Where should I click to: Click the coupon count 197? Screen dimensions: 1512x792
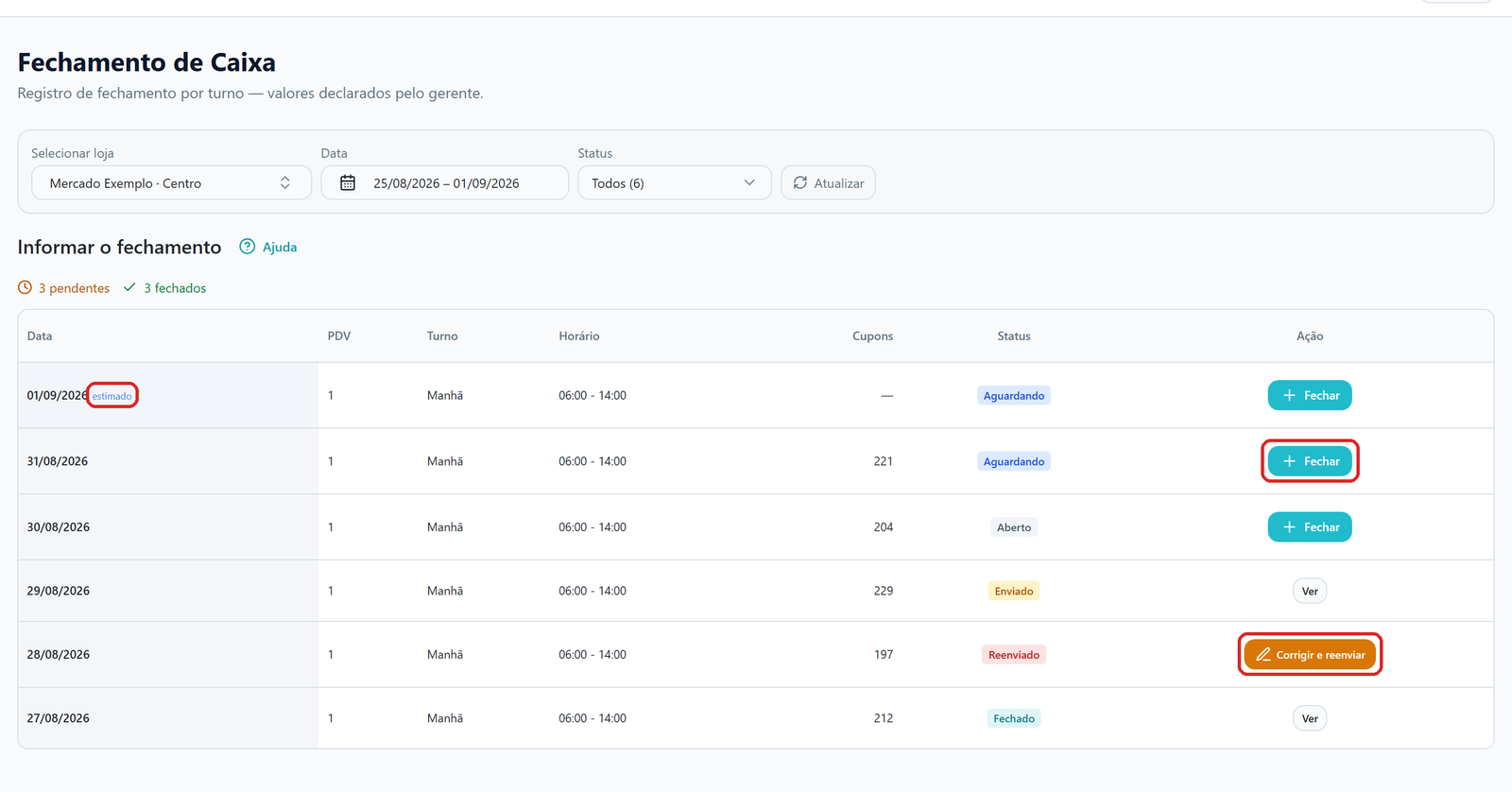coord(884,654)
